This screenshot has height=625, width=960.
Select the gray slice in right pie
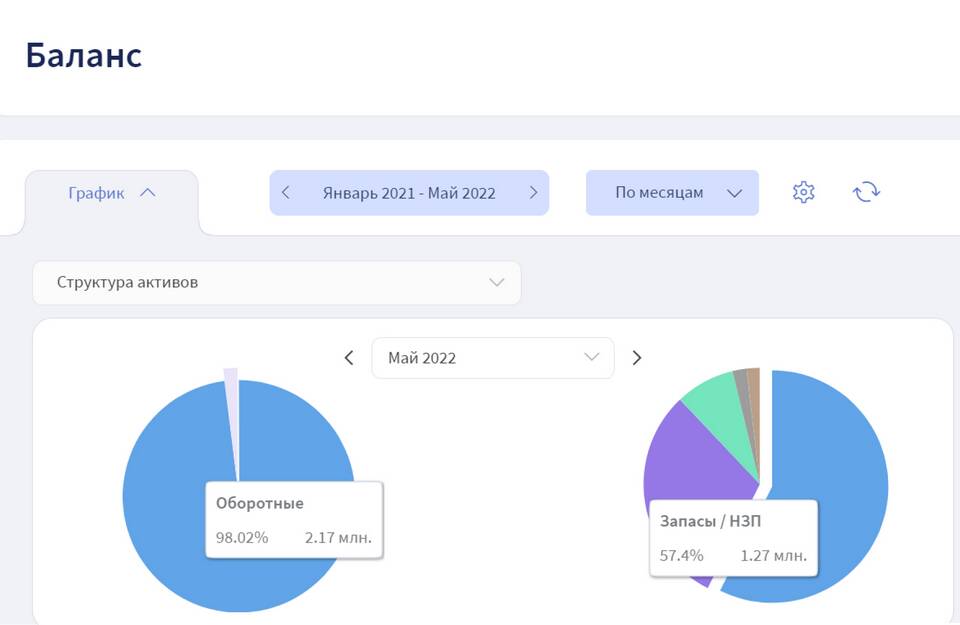pos(743,392)
